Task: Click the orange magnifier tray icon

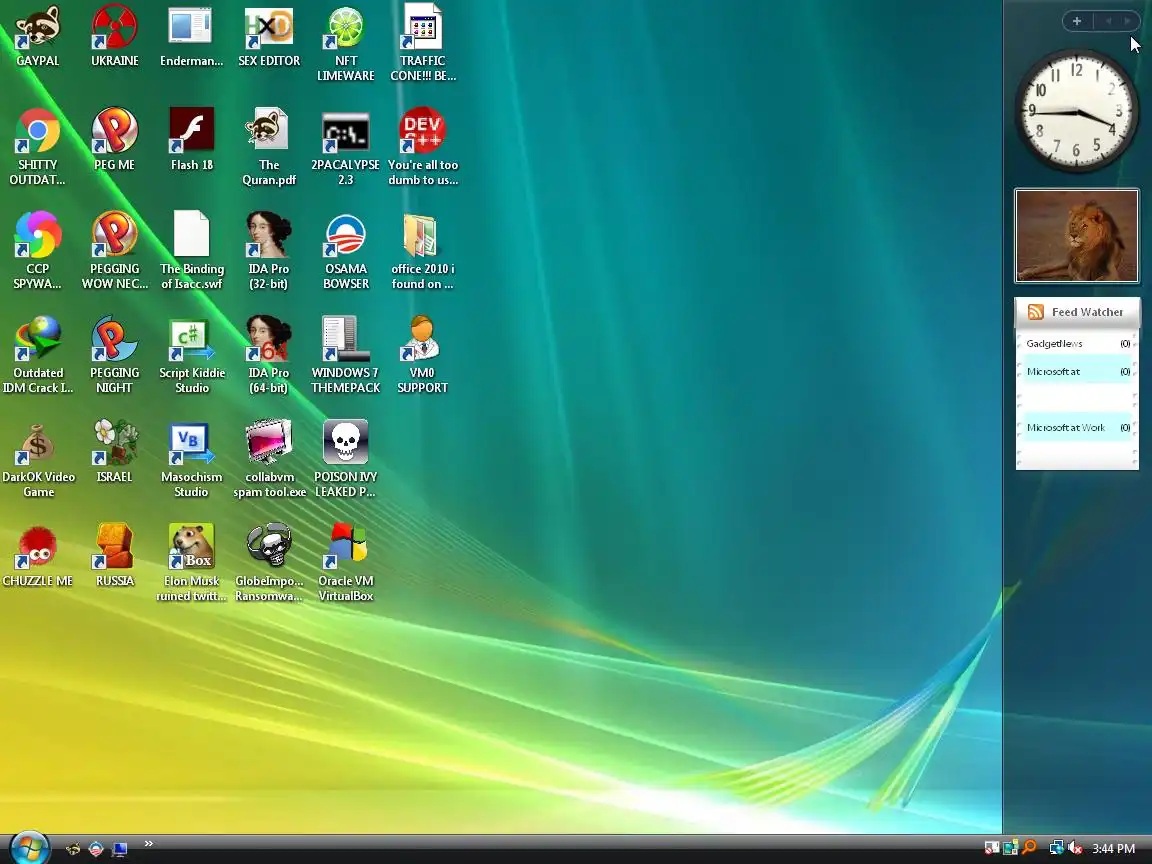Action: tap(1030, 848)
